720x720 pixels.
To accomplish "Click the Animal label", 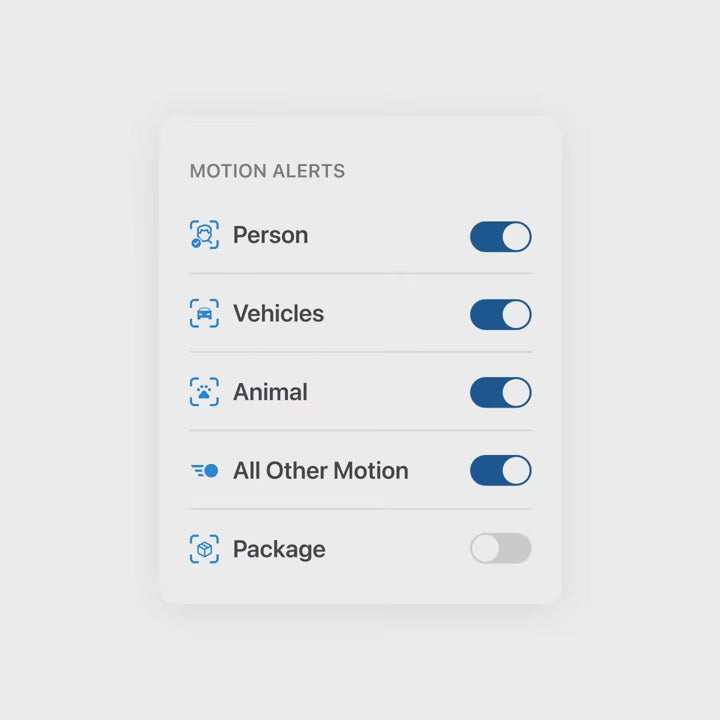I will [x=270, y=392].
